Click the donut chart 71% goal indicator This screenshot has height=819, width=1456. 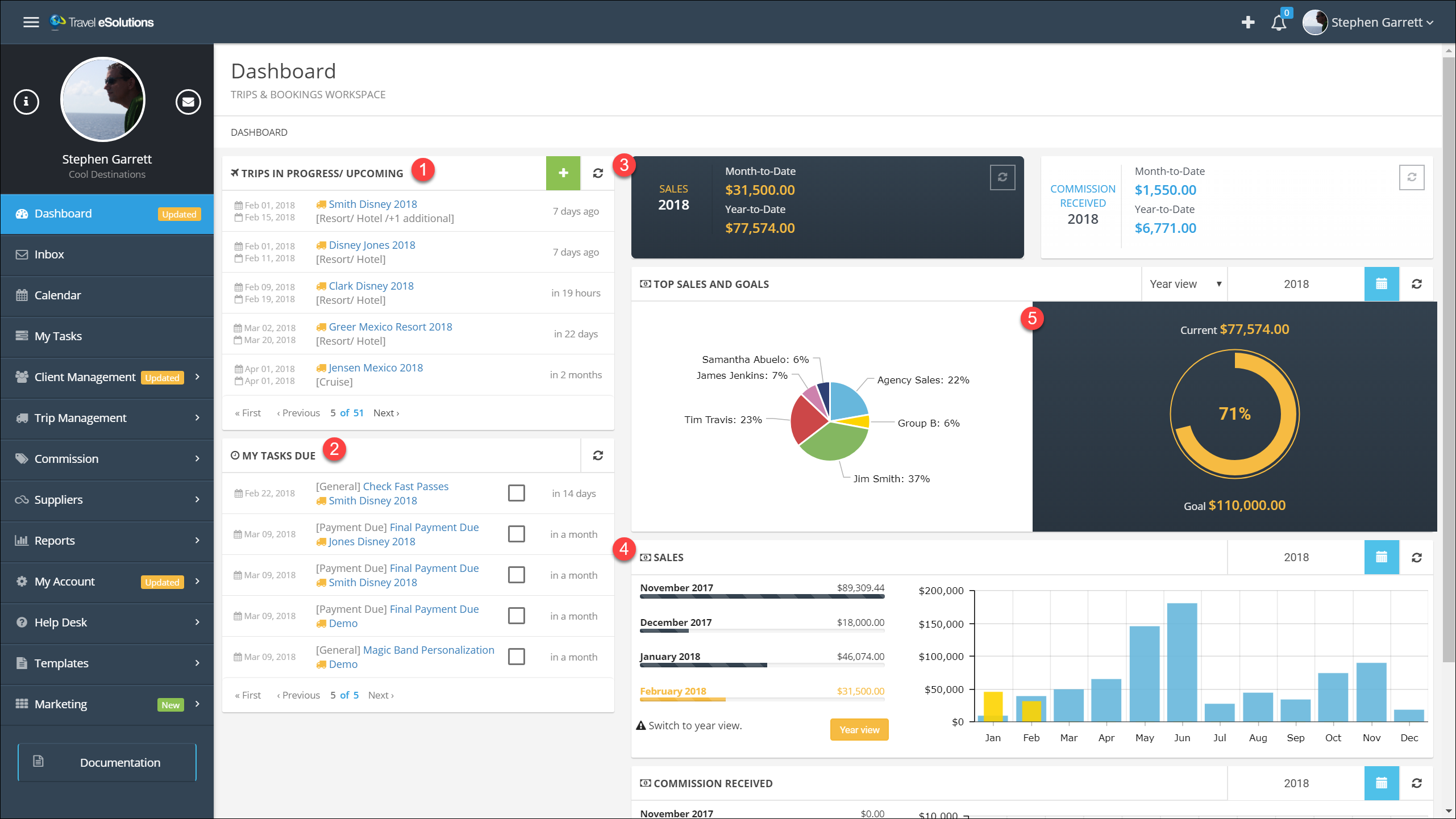(1233, 412)
